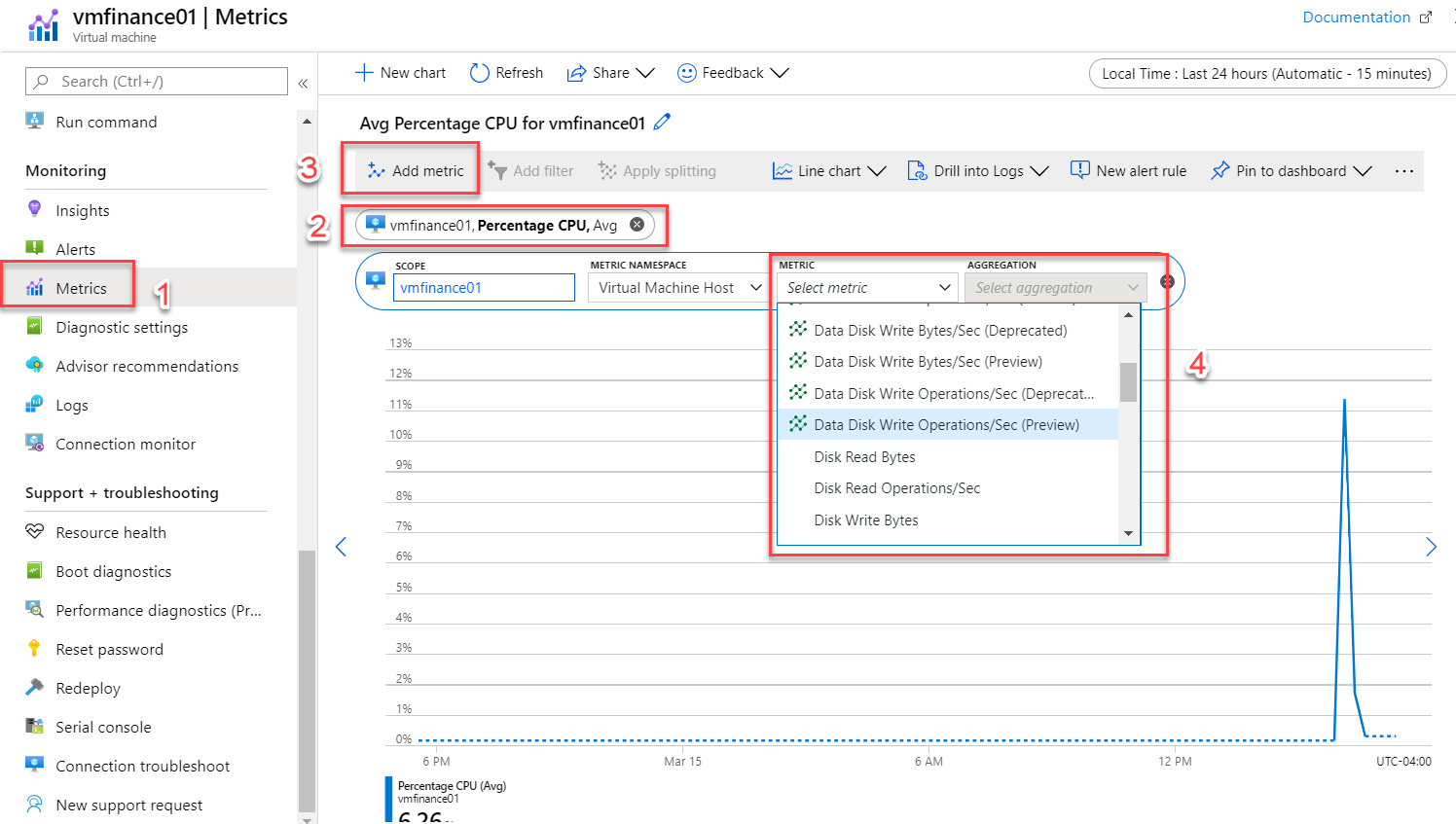Click the Run command icon in sidebar
1456x824 pixels.
(35, 122)
